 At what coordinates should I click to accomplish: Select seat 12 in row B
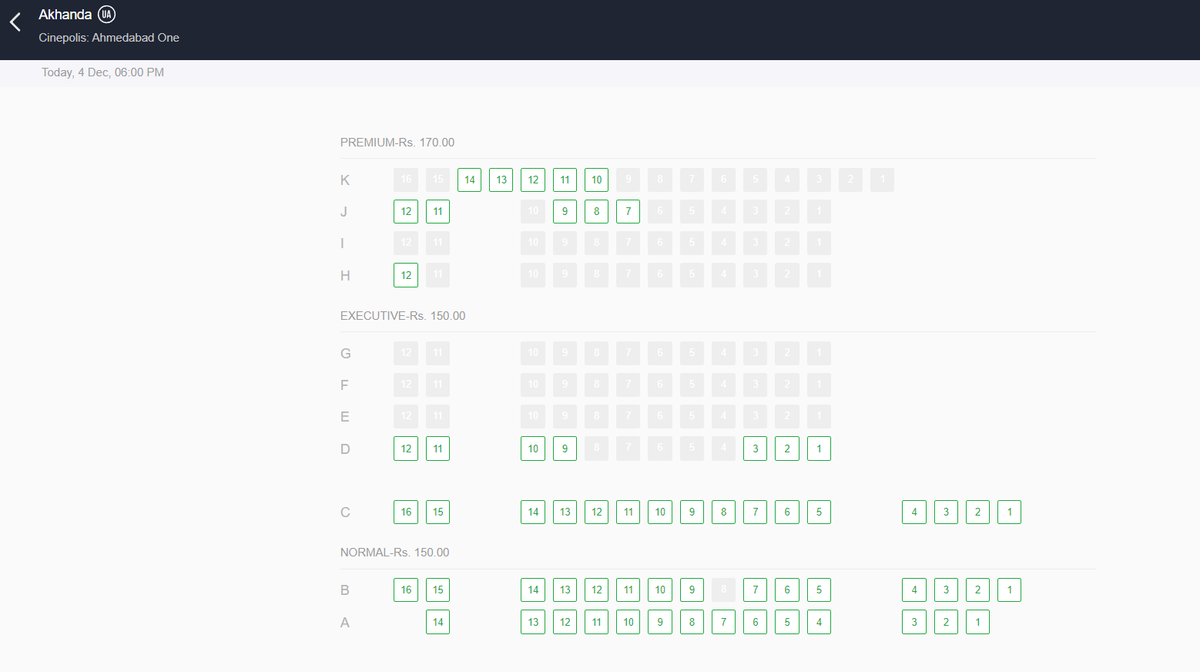pyautogui.click(x=597, y=590)
